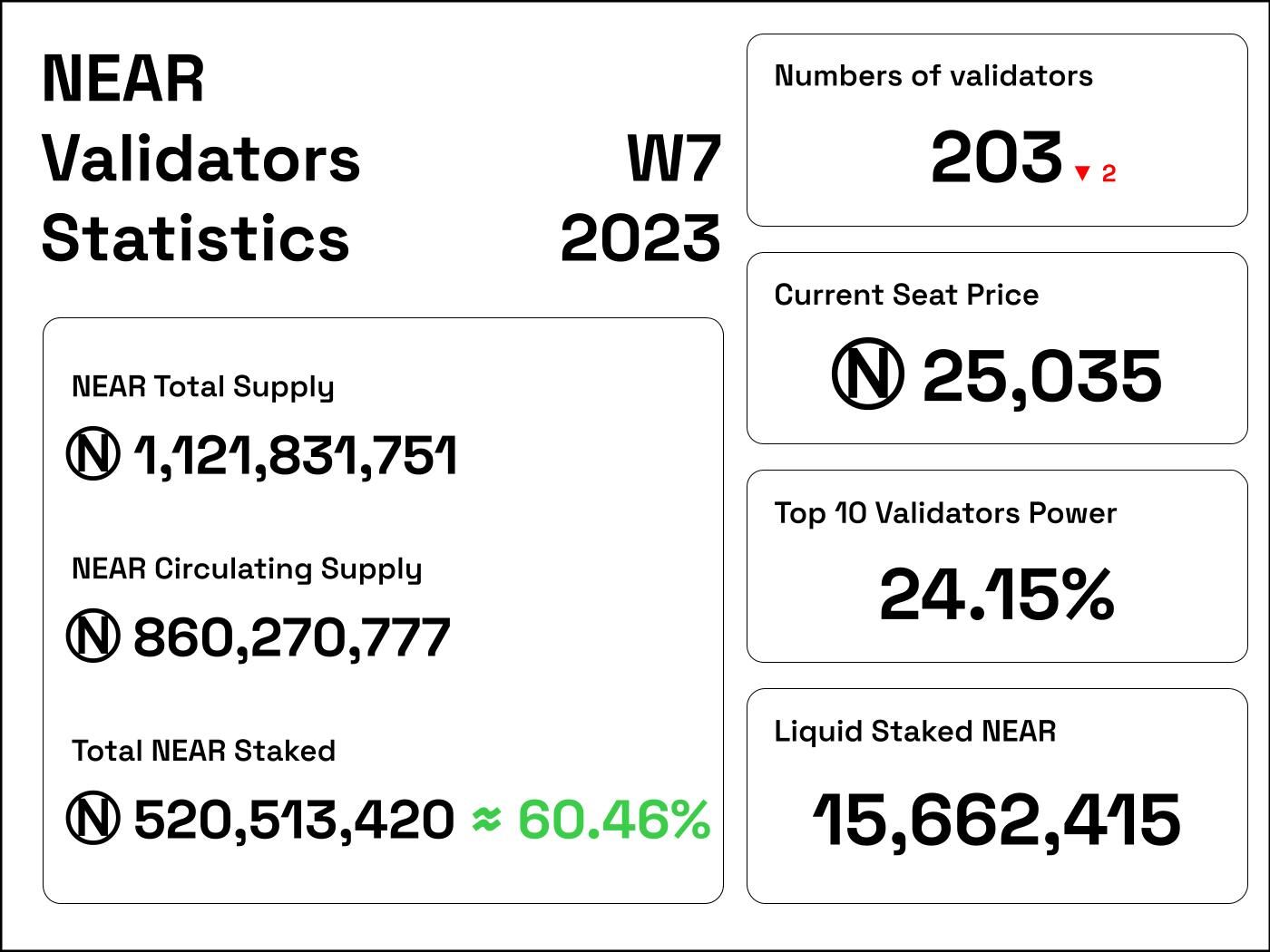Screen dimensions: 1270x952
Task: Click the NEAR Validators Statistics title
Action: pyautogui.click(x=200, y=158)
